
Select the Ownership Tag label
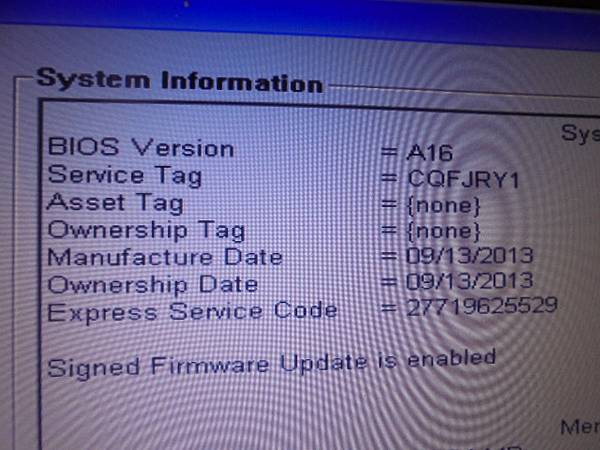[146, 230]
